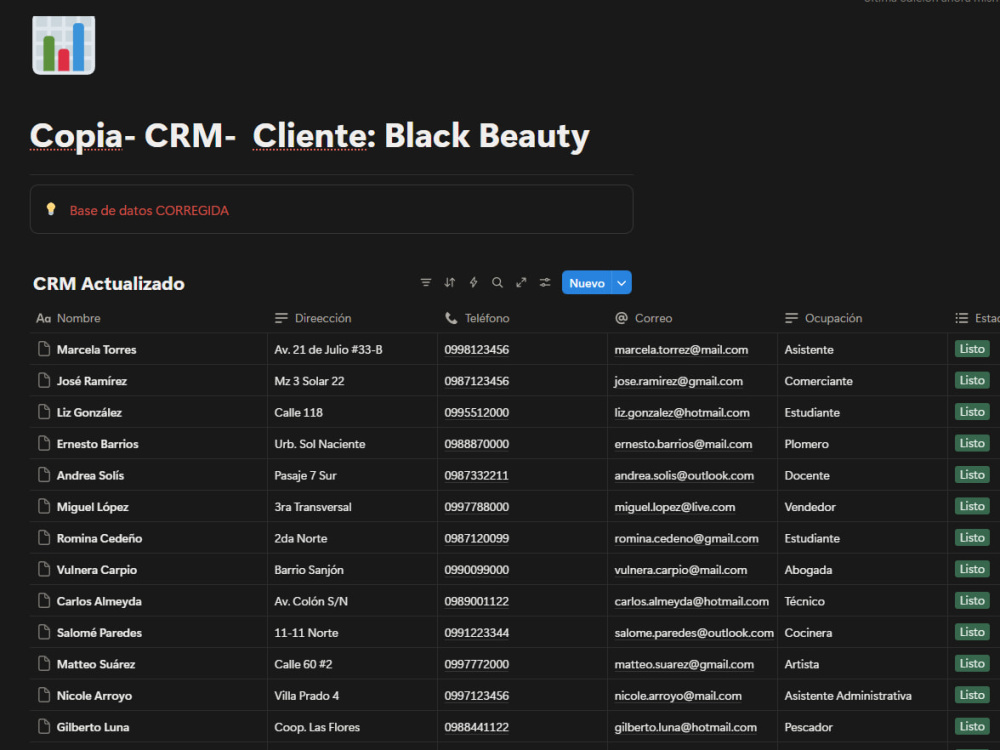Click the Nuevo button
The width and height of the screenshot is (1000, 750).
[x=587, y=283]
